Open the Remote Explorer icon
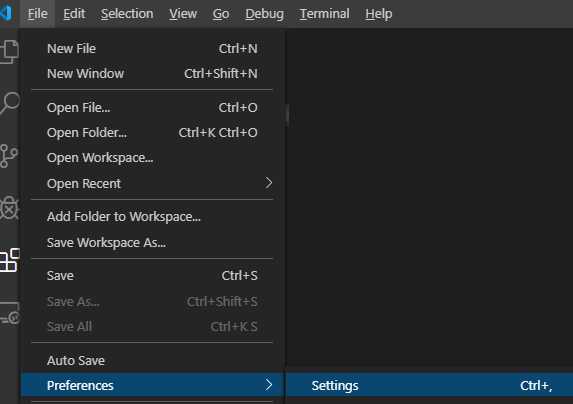The image size is (573, 404). click(x=10, y=313)
